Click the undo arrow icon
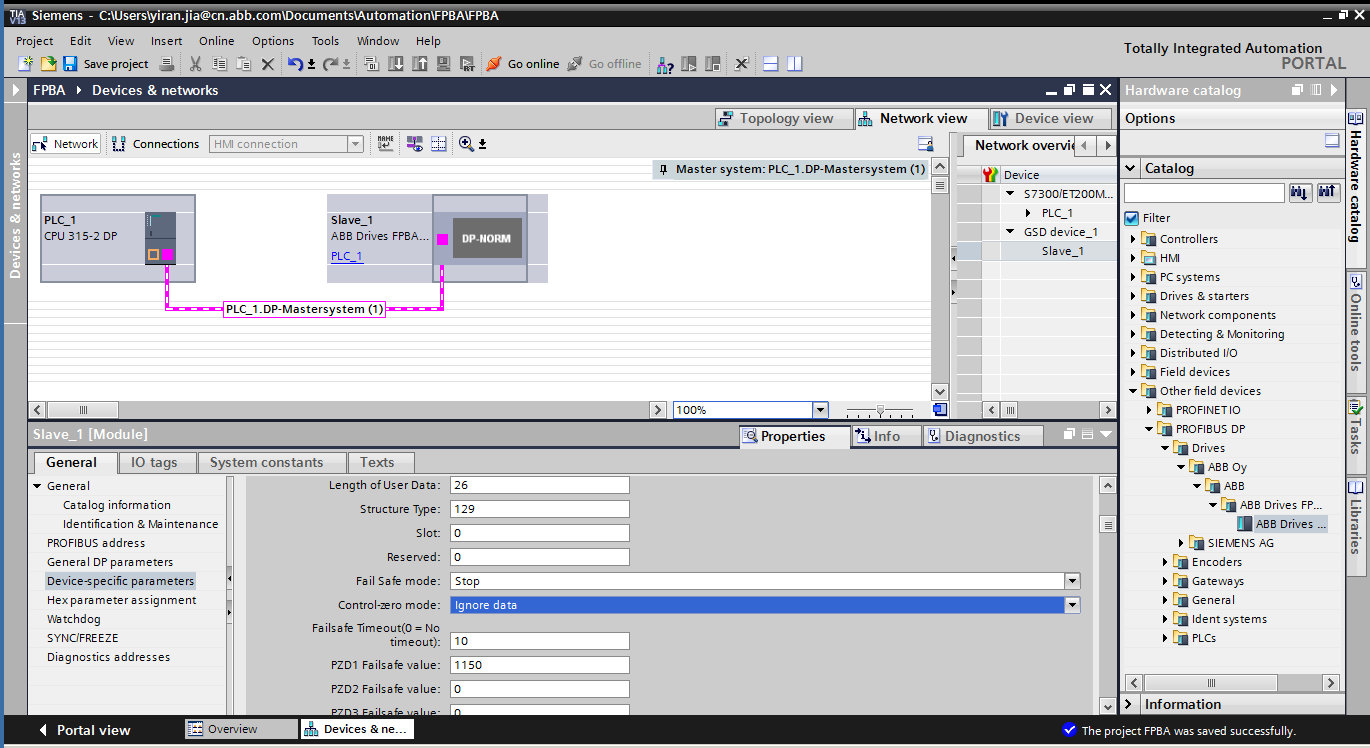The width and height of the screenshot is (1370, 748). pyautogui.click(x=295, y=64)
